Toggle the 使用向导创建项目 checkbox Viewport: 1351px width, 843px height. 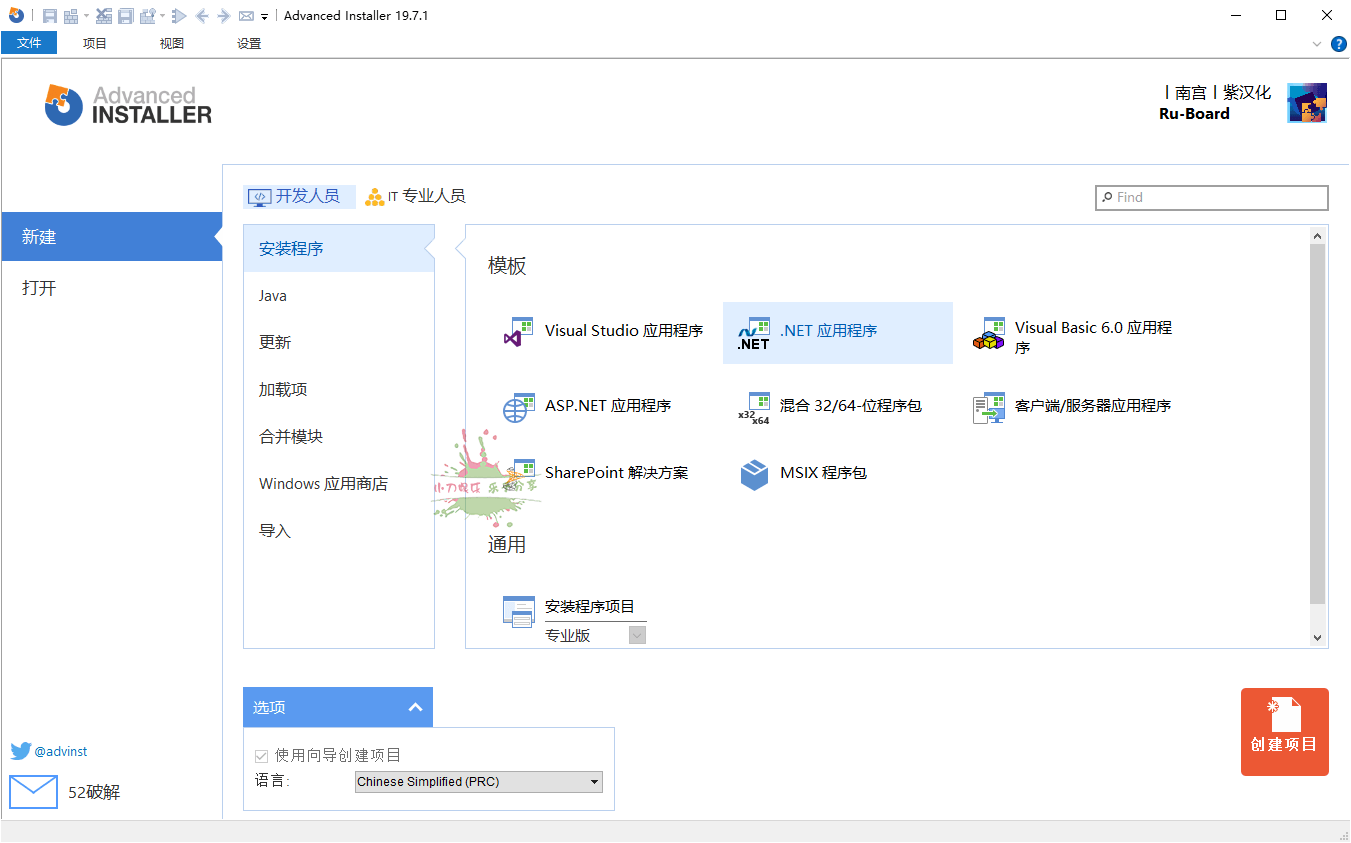click(x=261, y=755)
